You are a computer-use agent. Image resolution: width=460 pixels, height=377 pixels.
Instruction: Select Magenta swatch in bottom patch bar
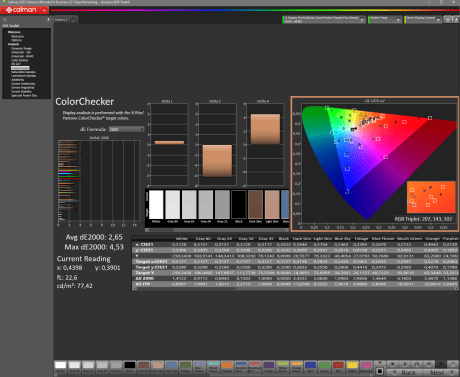366,367
